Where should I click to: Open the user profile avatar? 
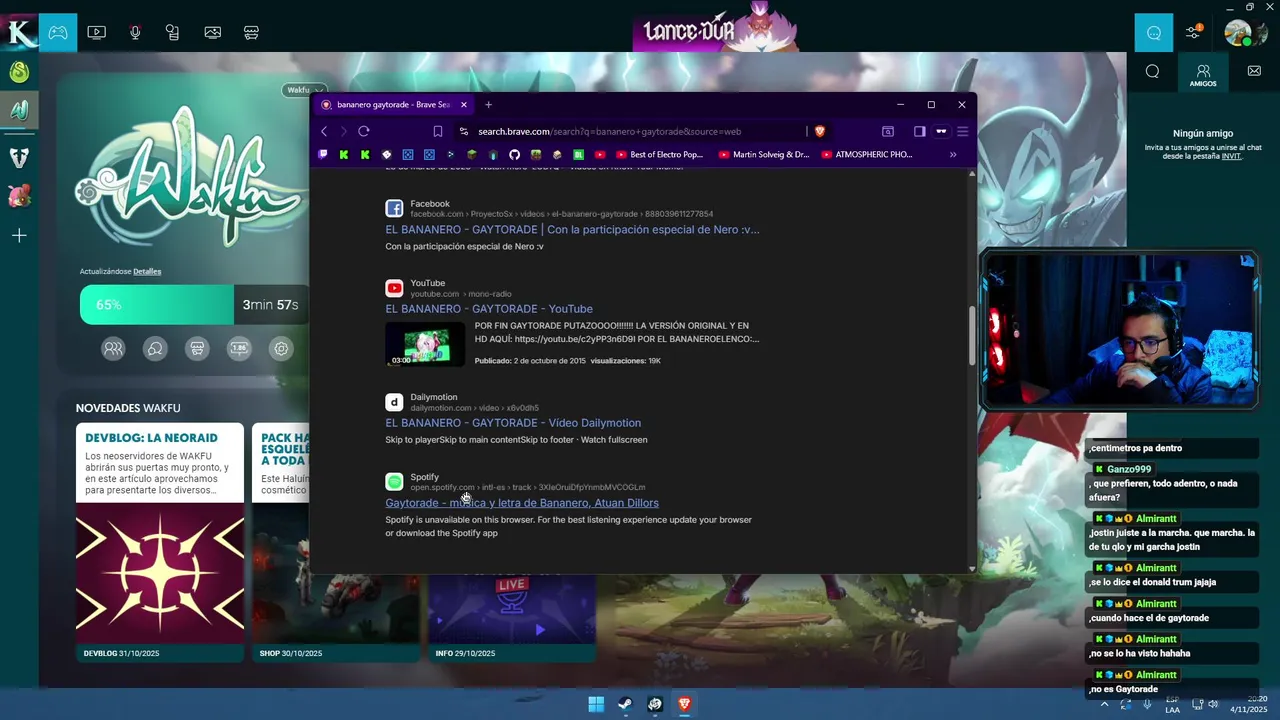(x=1239, y=32)
